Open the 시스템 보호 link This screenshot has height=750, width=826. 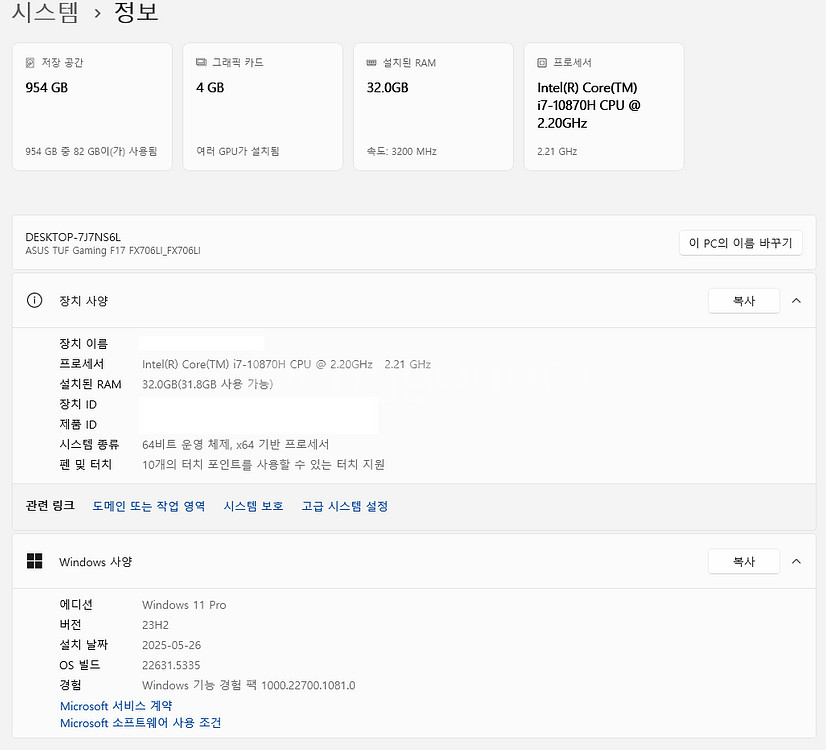click(x=253, y=506)
